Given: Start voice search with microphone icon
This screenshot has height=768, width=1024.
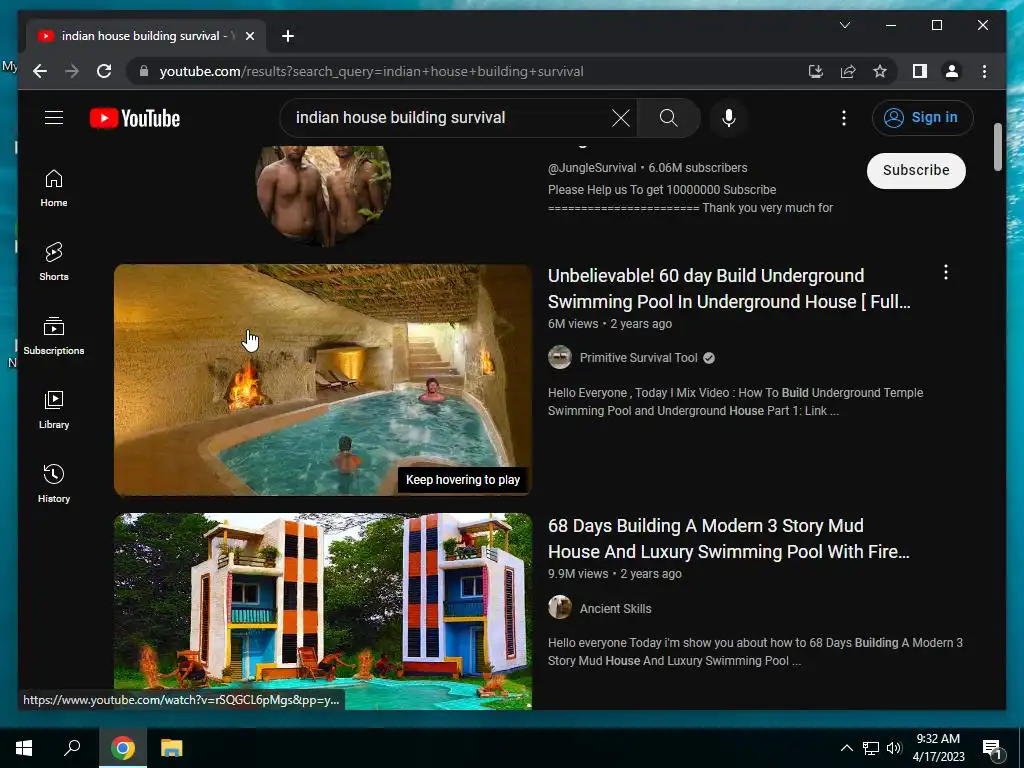Looking at the screenshot, I should coord(729,118).
